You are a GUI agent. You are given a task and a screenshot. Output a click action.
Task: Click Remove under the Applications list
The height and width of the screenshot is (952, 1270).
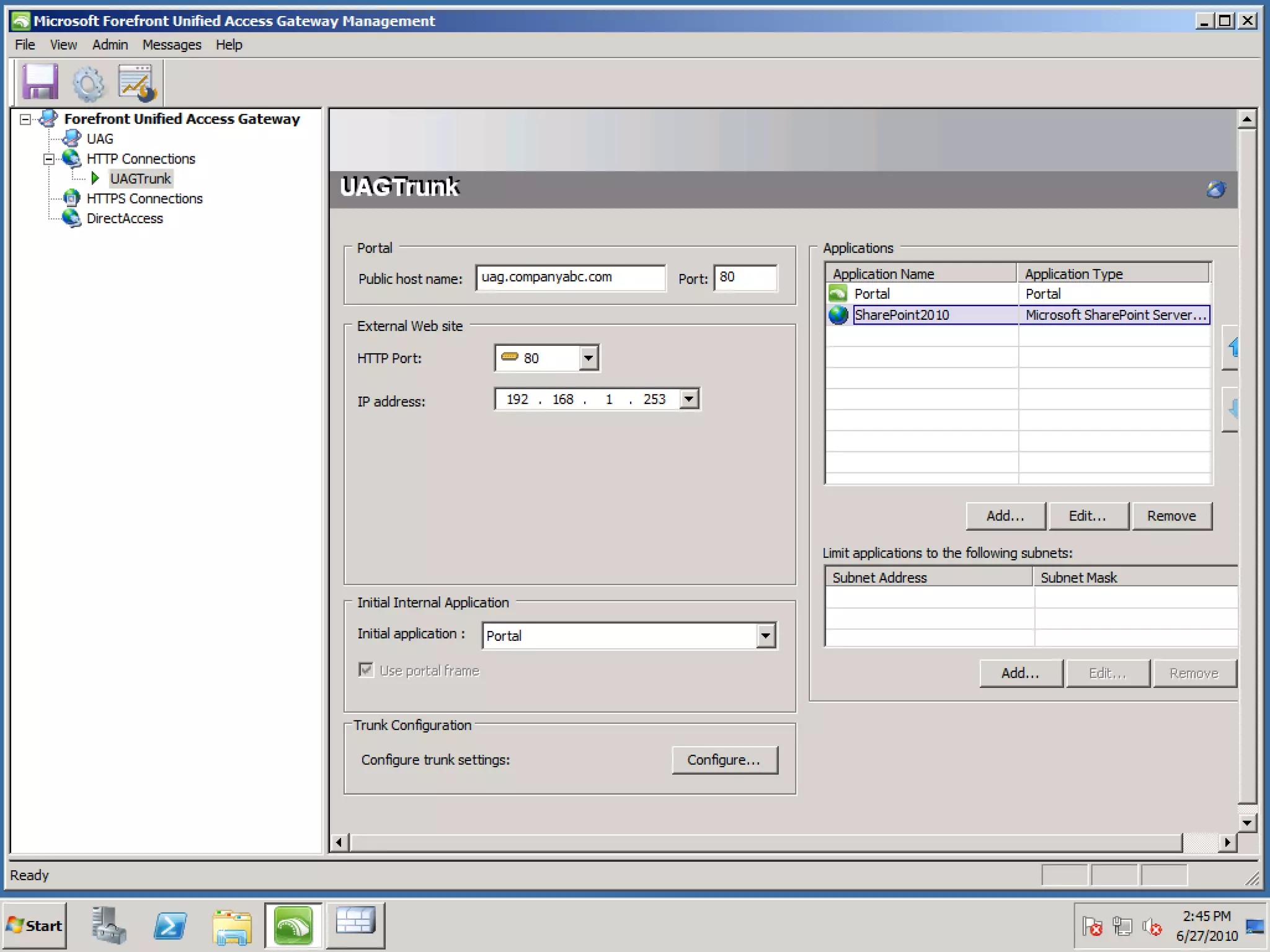tap(1171, 516)
